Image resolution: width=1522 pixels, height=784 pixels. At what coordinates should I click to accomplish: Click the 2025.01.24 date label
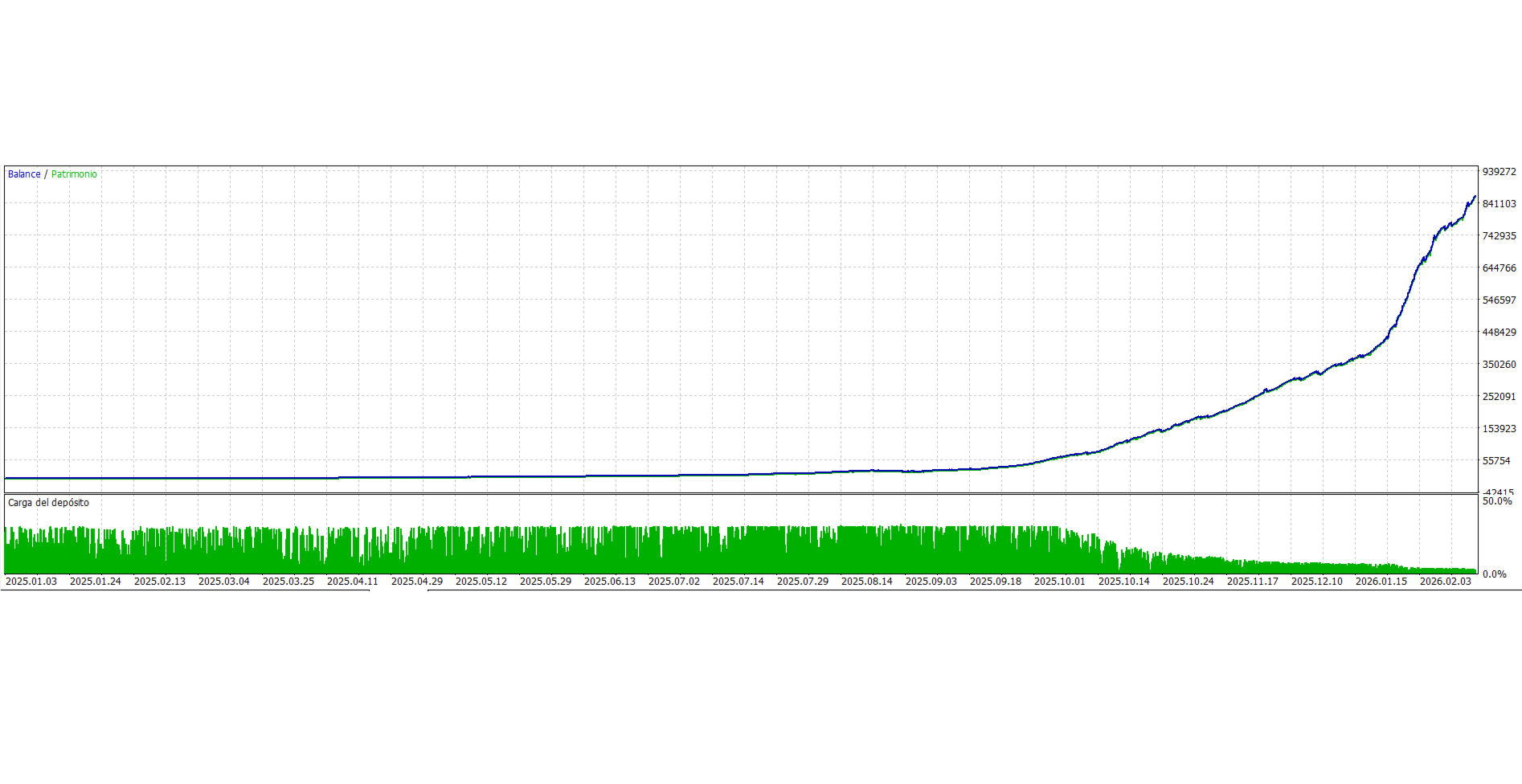(96, 582)
